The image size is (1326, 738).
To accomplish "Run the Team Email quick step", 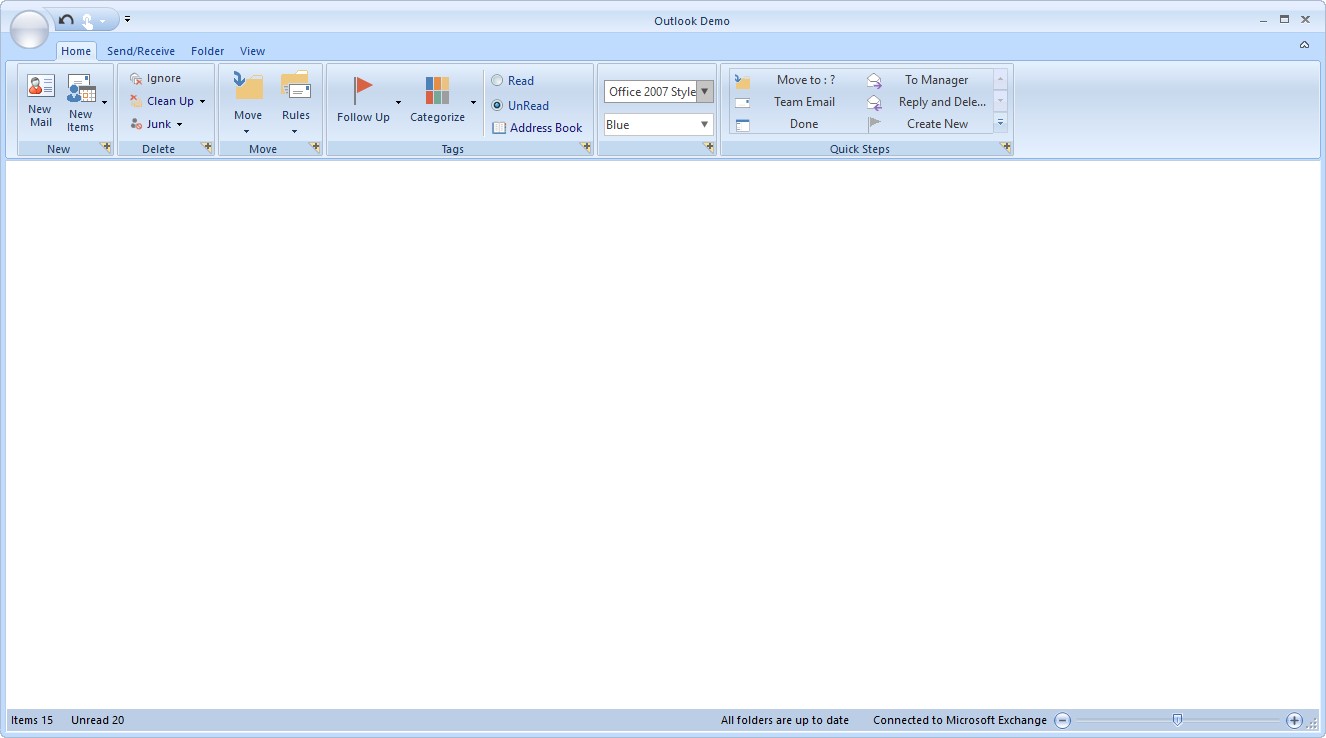I will [x=797, y=102].
